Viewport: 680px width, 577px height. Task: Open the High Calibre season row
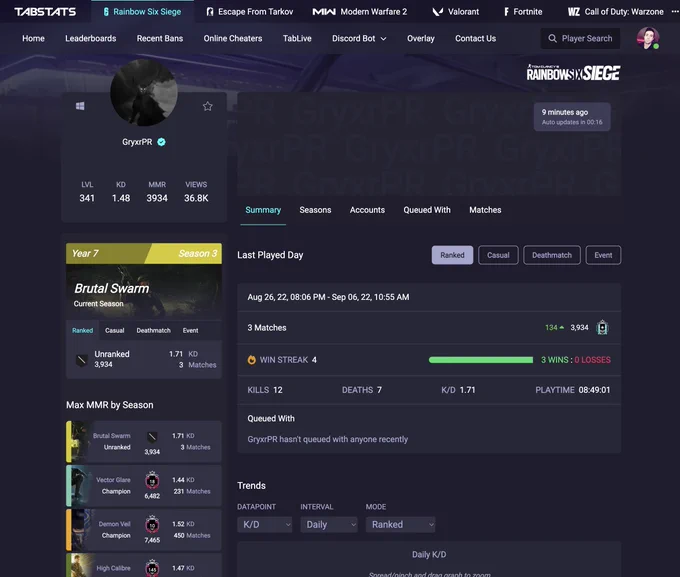[144, 565]
